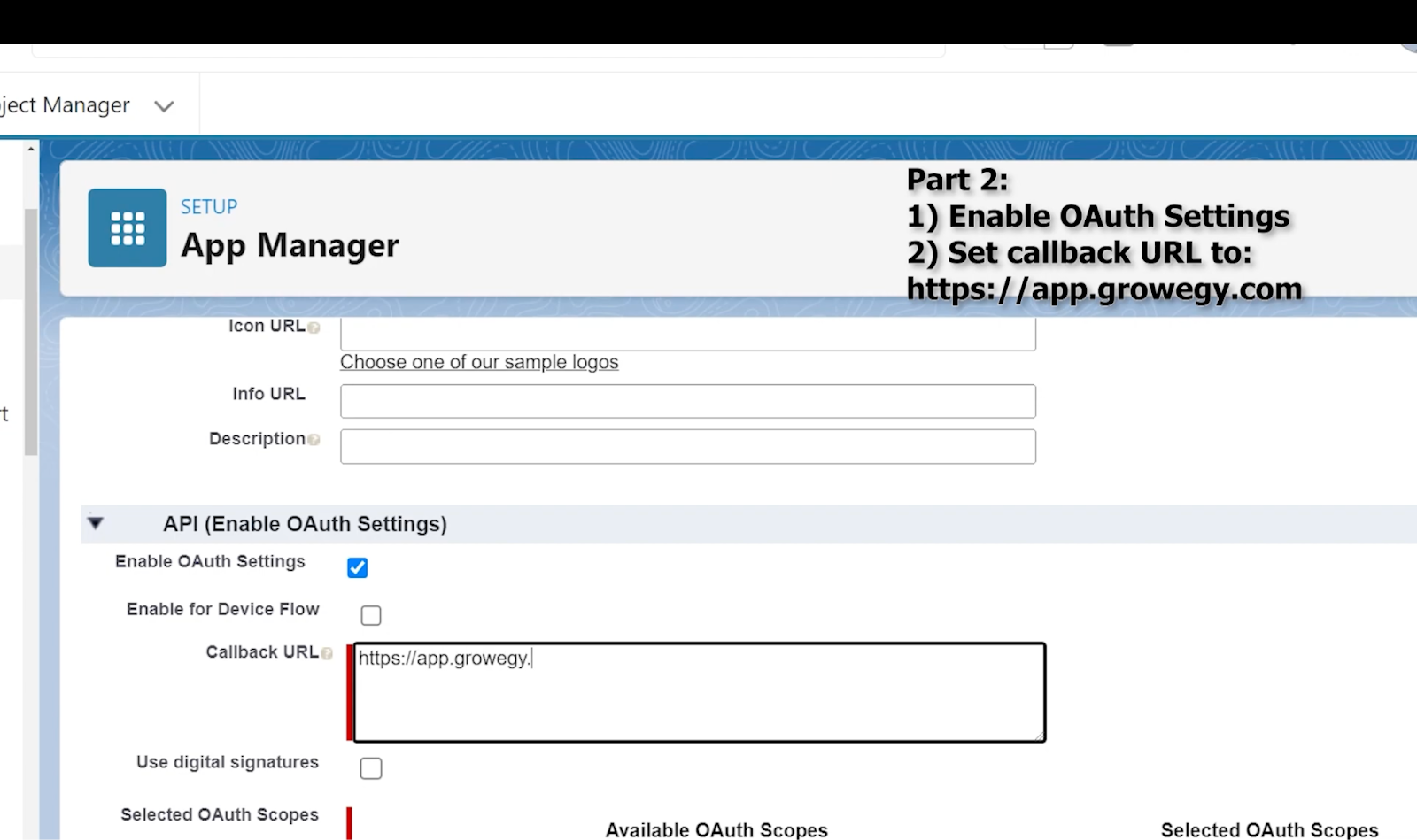The width and height of the screenshot is (1417, 840).
Task: Open help icon next to Callback URL
Action: 327,653
